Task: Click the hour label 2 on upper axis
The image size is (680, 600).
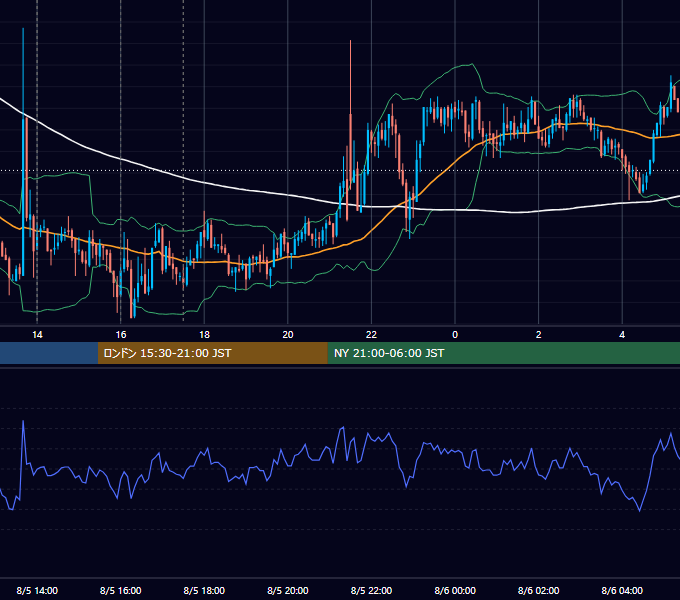Action: [x=539, y=335]
